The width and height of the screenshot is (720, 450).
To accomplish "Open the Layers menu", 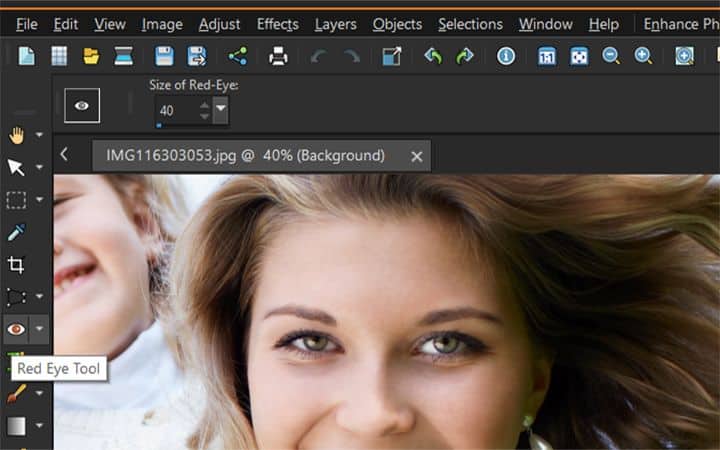I will 336,24.
